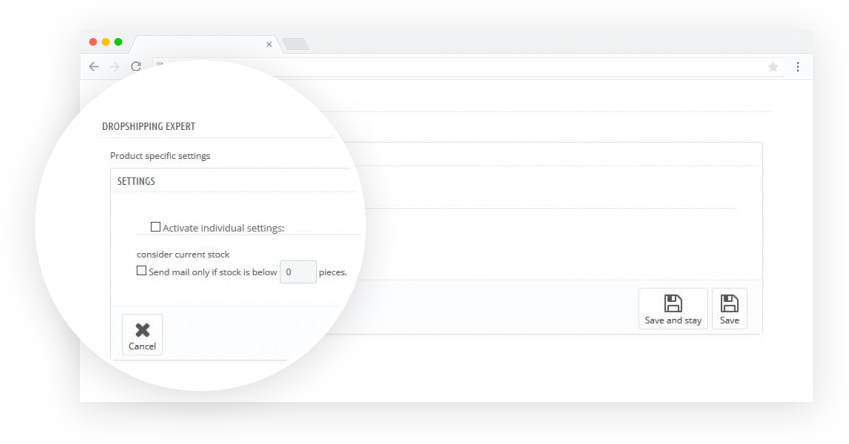Click the red close window button

click(93, 42)
